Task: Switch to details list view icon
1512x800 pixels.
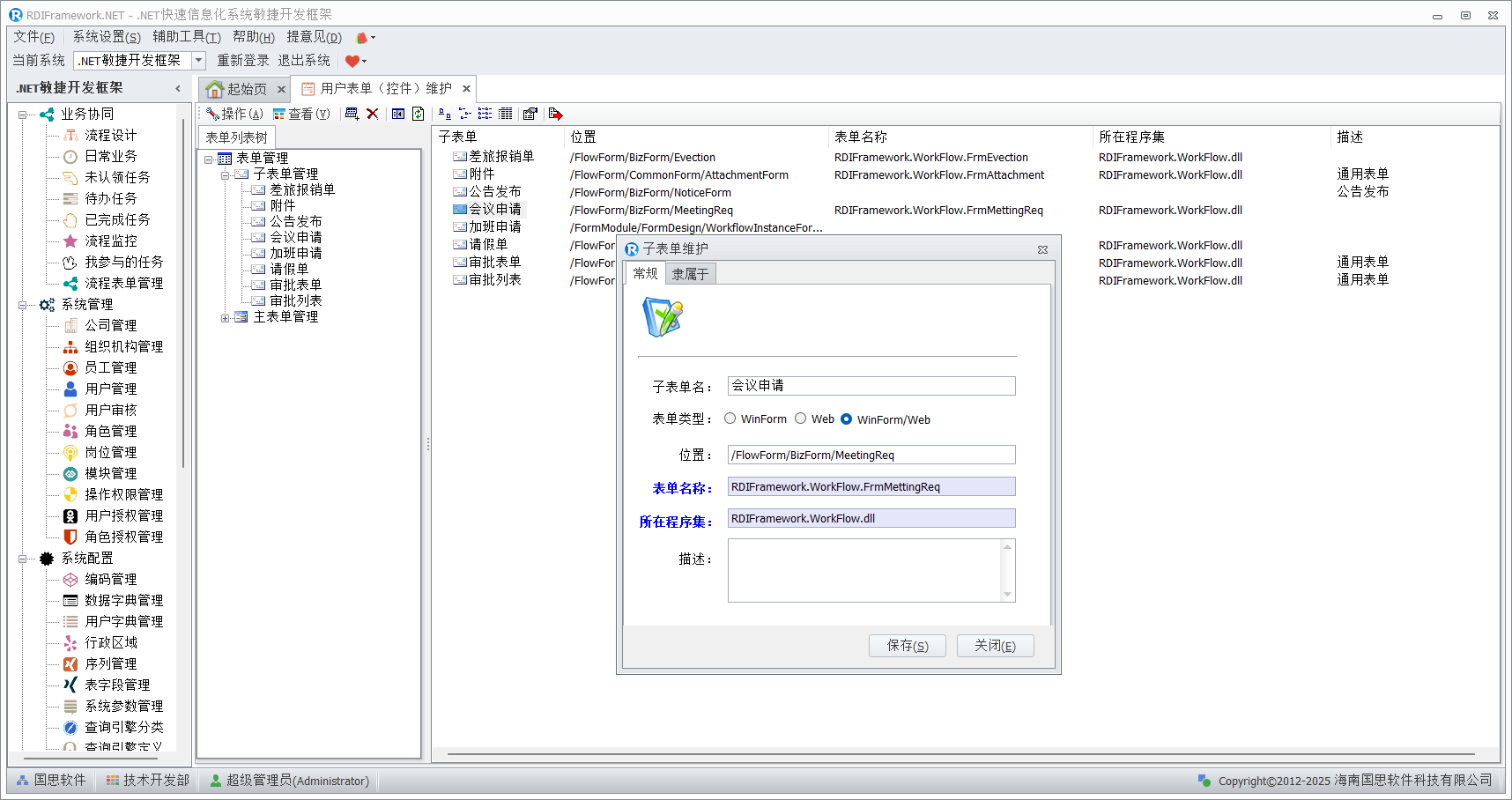Action: [x=505, y=114]
